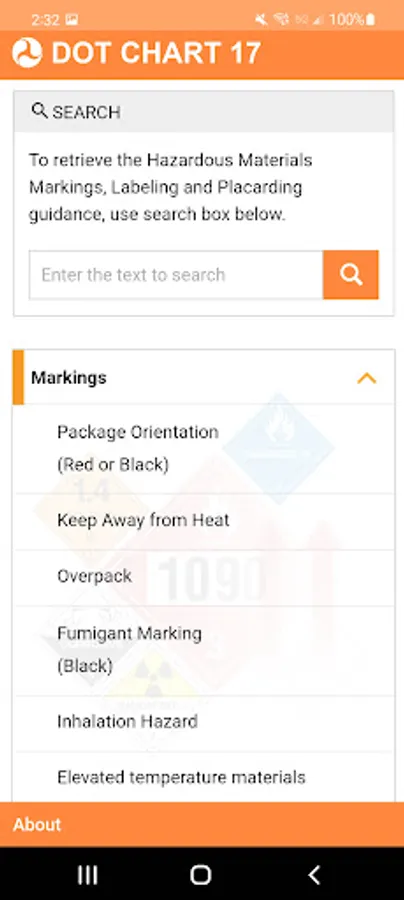Tap the orange search magnifier button
This screenshot has width=404, height=900.
point(351,275)
